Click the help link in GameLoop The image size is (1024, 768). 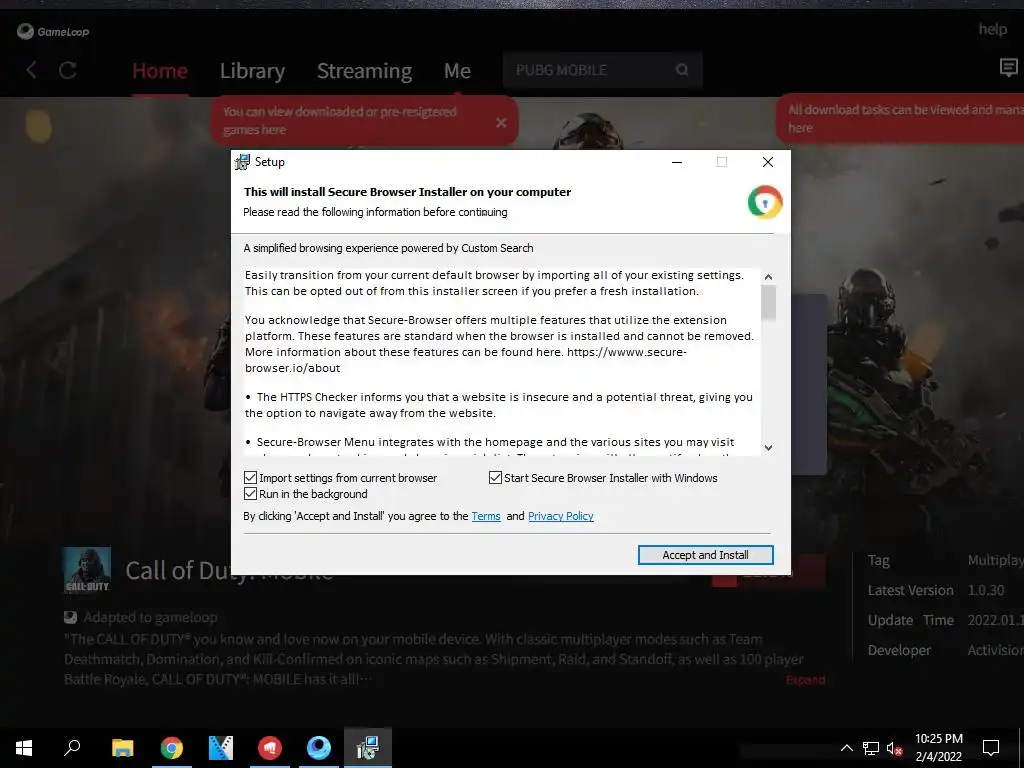[x=993, y=29]
